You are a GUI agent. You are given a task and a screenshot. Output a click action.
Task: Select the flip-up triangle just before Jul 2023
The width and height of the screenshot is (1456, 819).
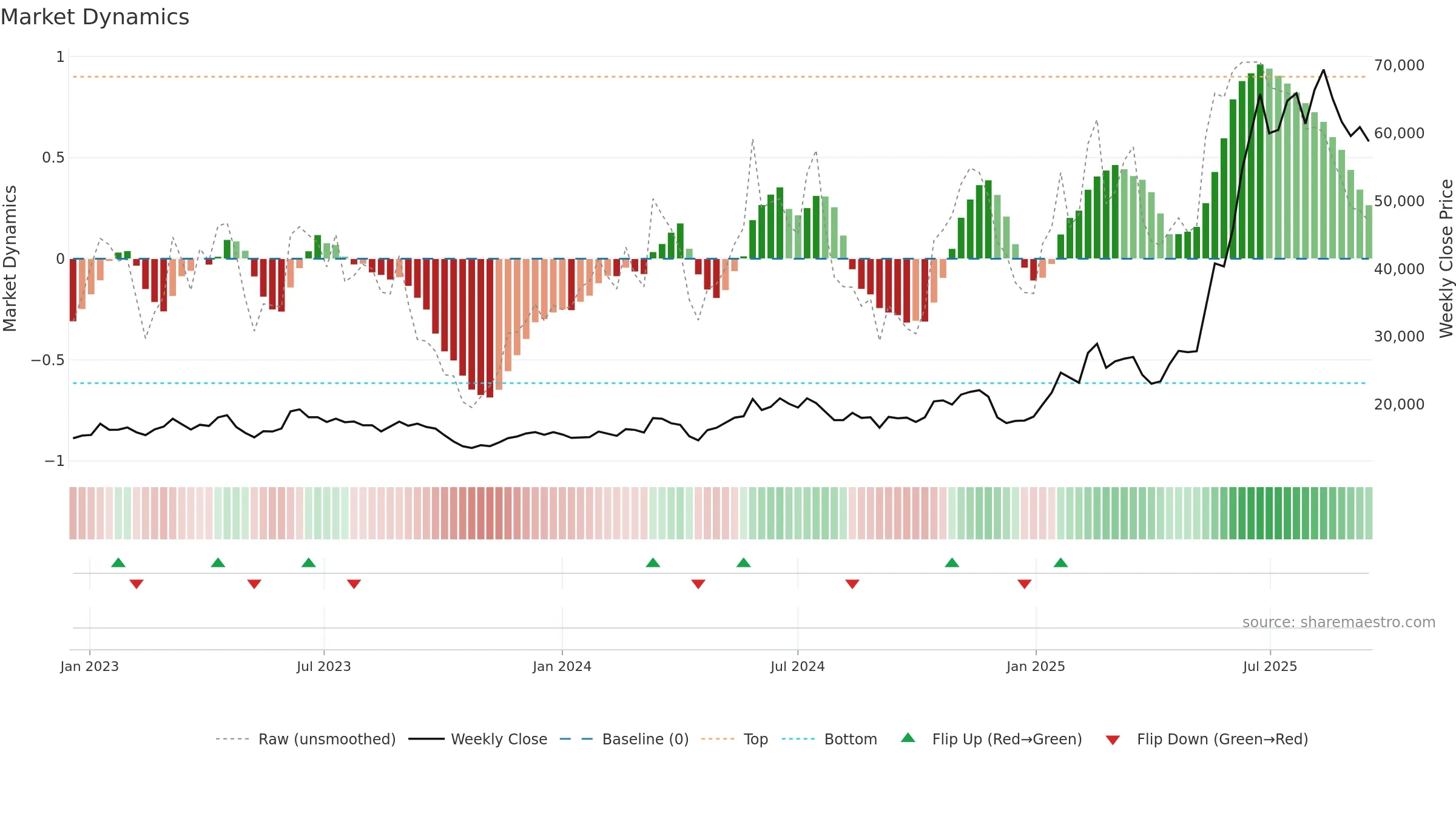309,562
